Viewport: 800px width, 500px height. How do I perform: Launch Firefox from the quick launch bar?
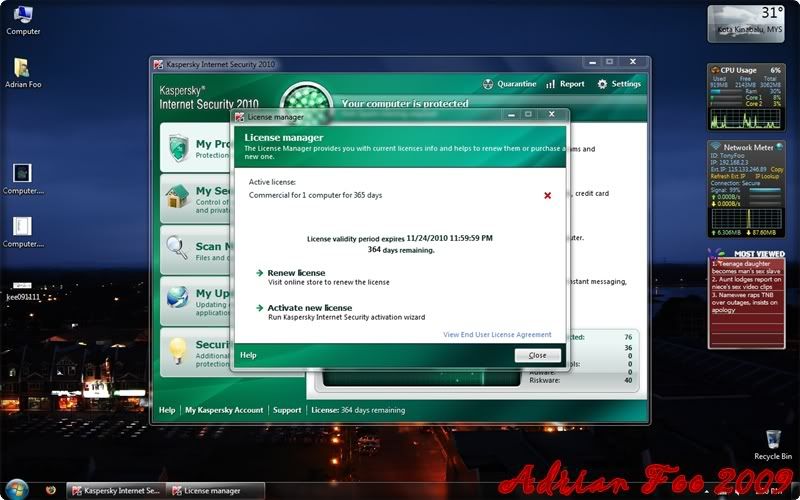point(51,490)
